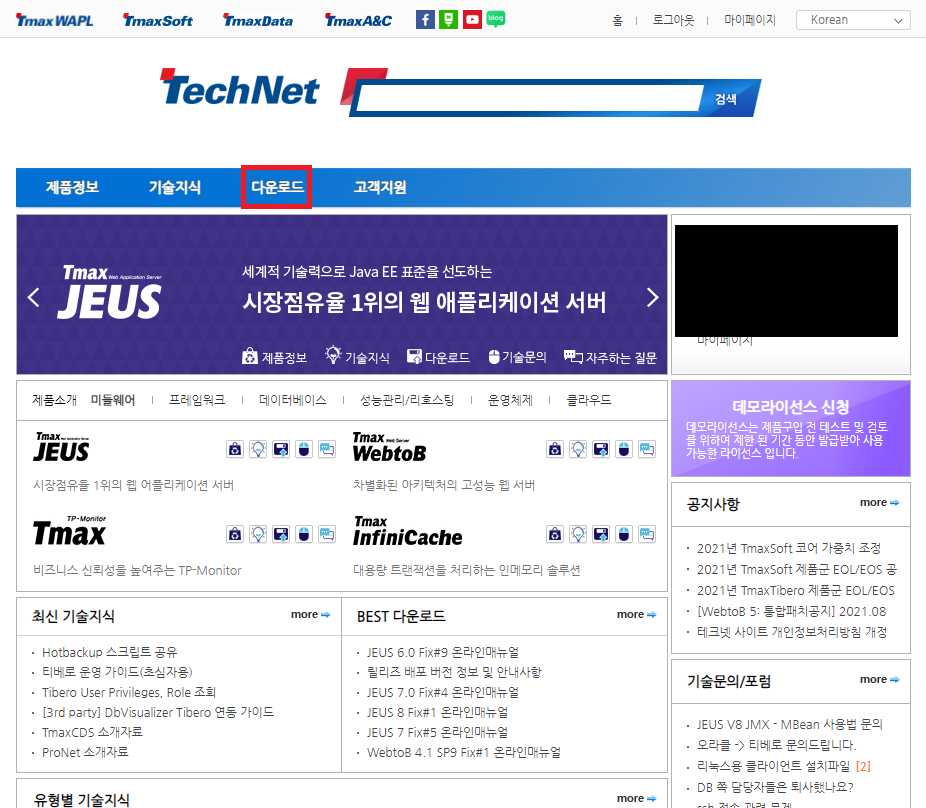The height and width of the screenshot is (808, 926).
Task: Open the blog speech-bubble icon
Action: click(x=495, y=19)
